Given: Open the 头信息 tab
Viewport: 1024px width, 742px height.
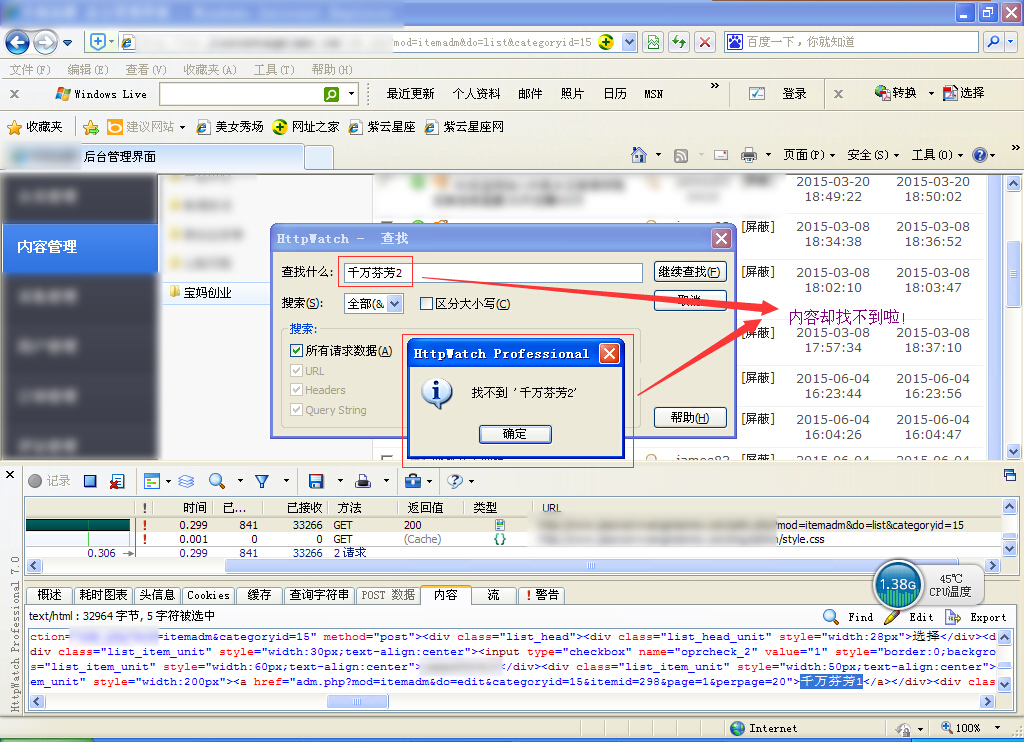Looking at the screenshot, I should tap(157, 595).
